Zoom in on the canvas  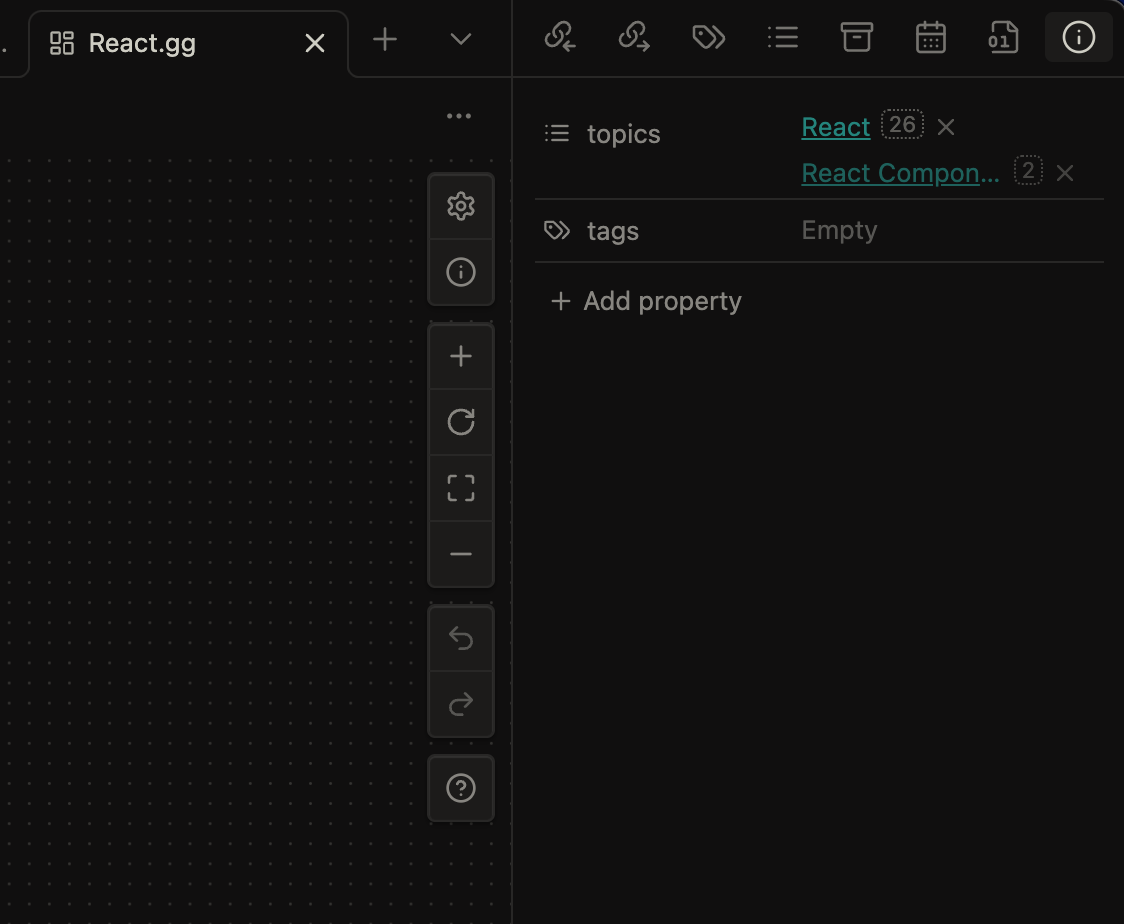coord(460,356)
